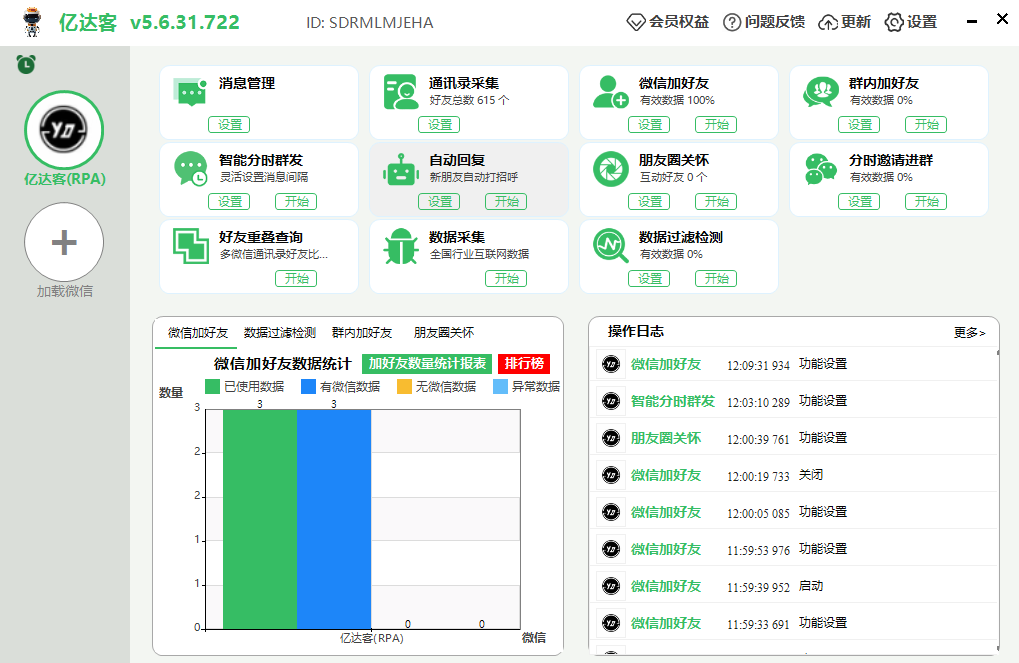This screenshot has height=663, width=1019.
Task: Click the 消息管理 chat icon
Action: pos(190,92)
